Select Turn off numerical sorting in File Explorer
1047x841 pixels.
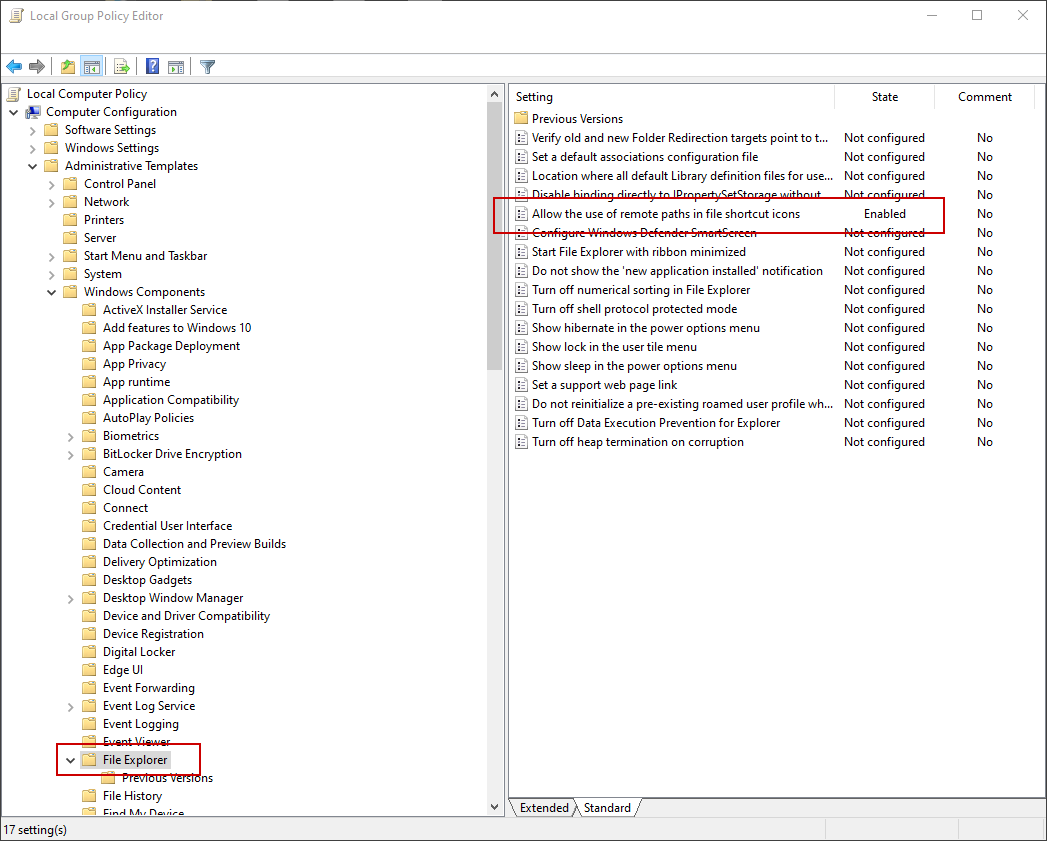641,290
